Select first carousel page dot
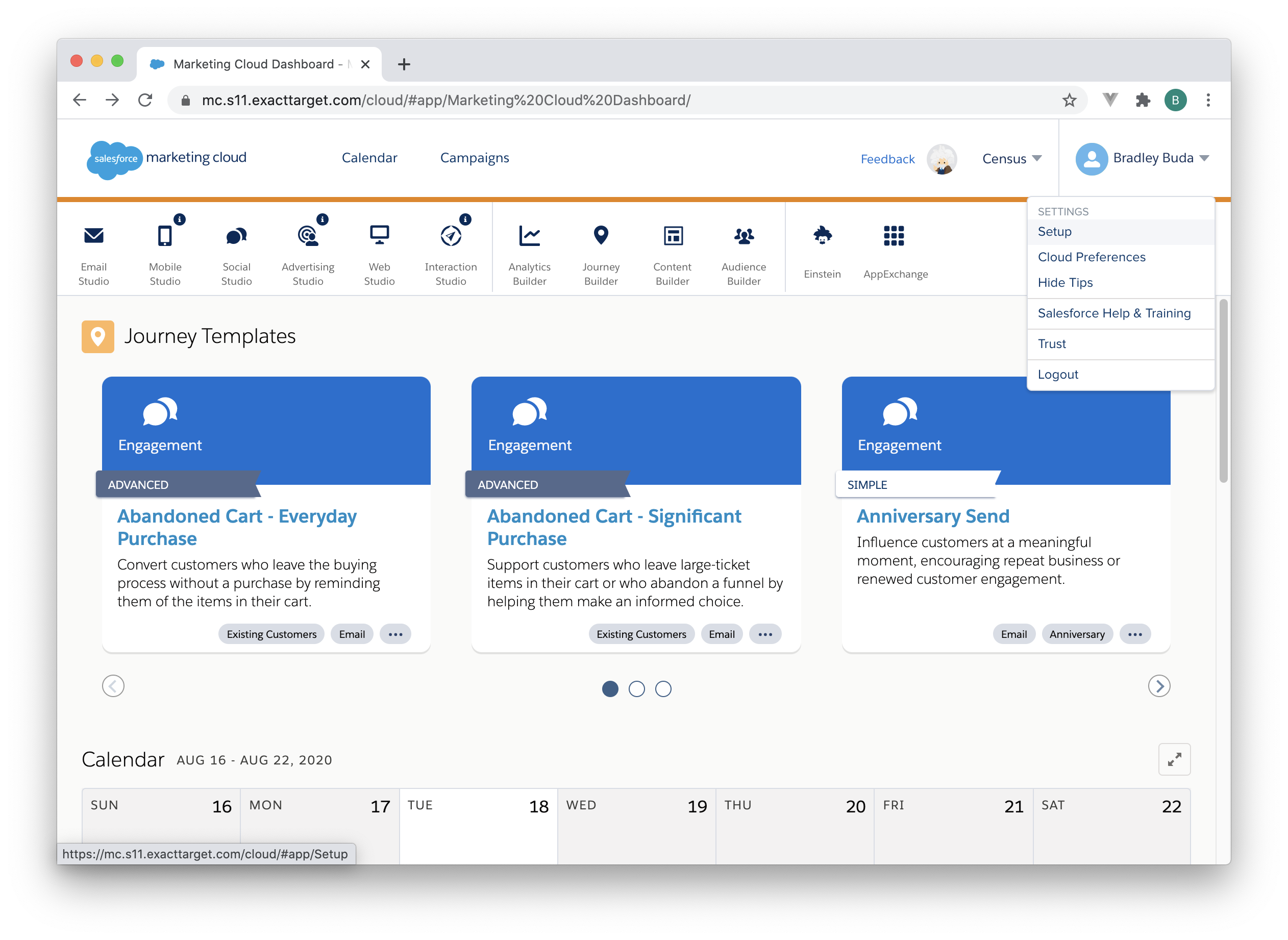 pyautogui.click(x=610, y=689)
